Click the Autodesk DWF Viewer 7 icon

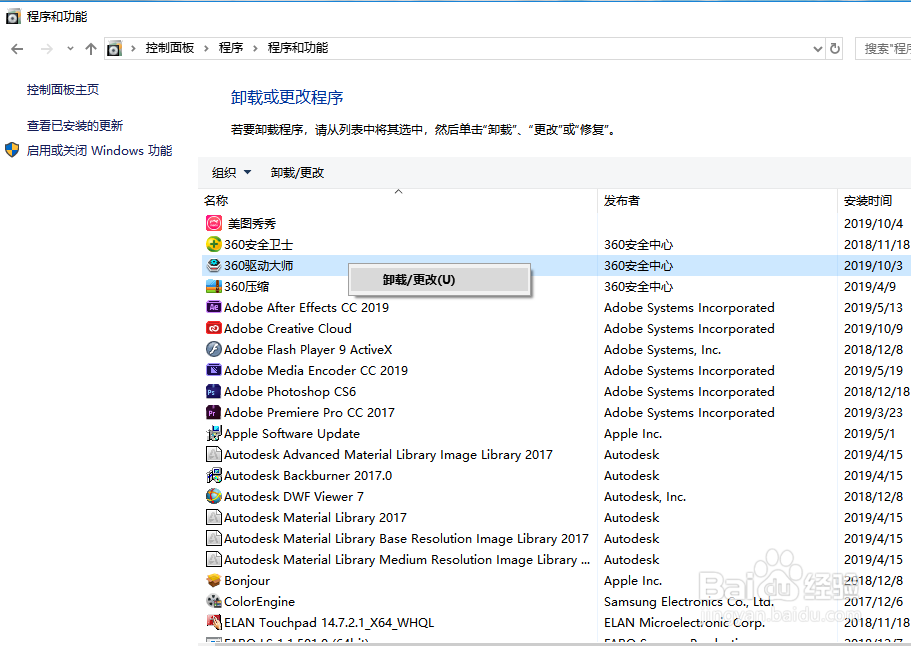click(214, 496)
